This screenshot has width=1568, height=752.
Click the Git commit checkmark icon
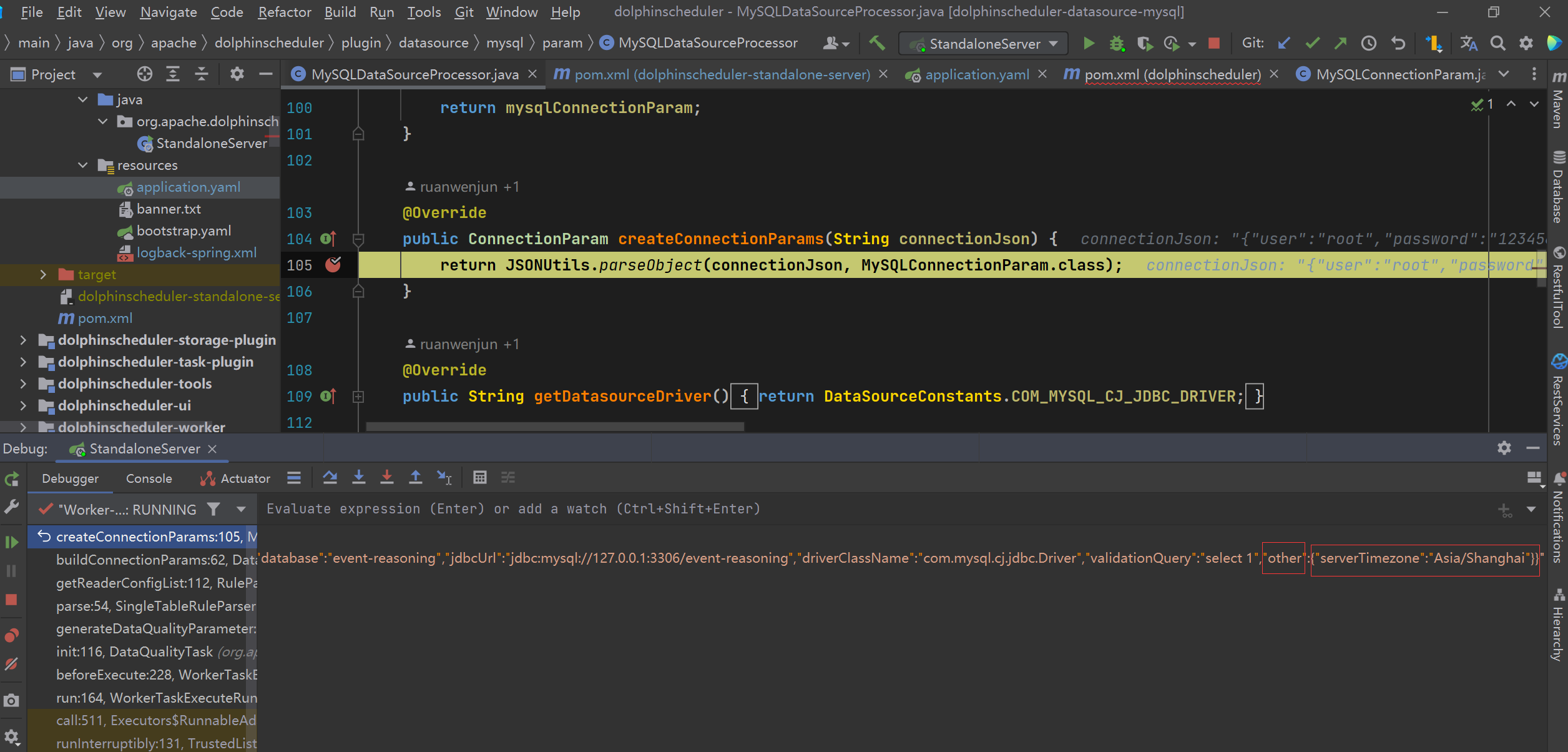(x=1312, y=43)
